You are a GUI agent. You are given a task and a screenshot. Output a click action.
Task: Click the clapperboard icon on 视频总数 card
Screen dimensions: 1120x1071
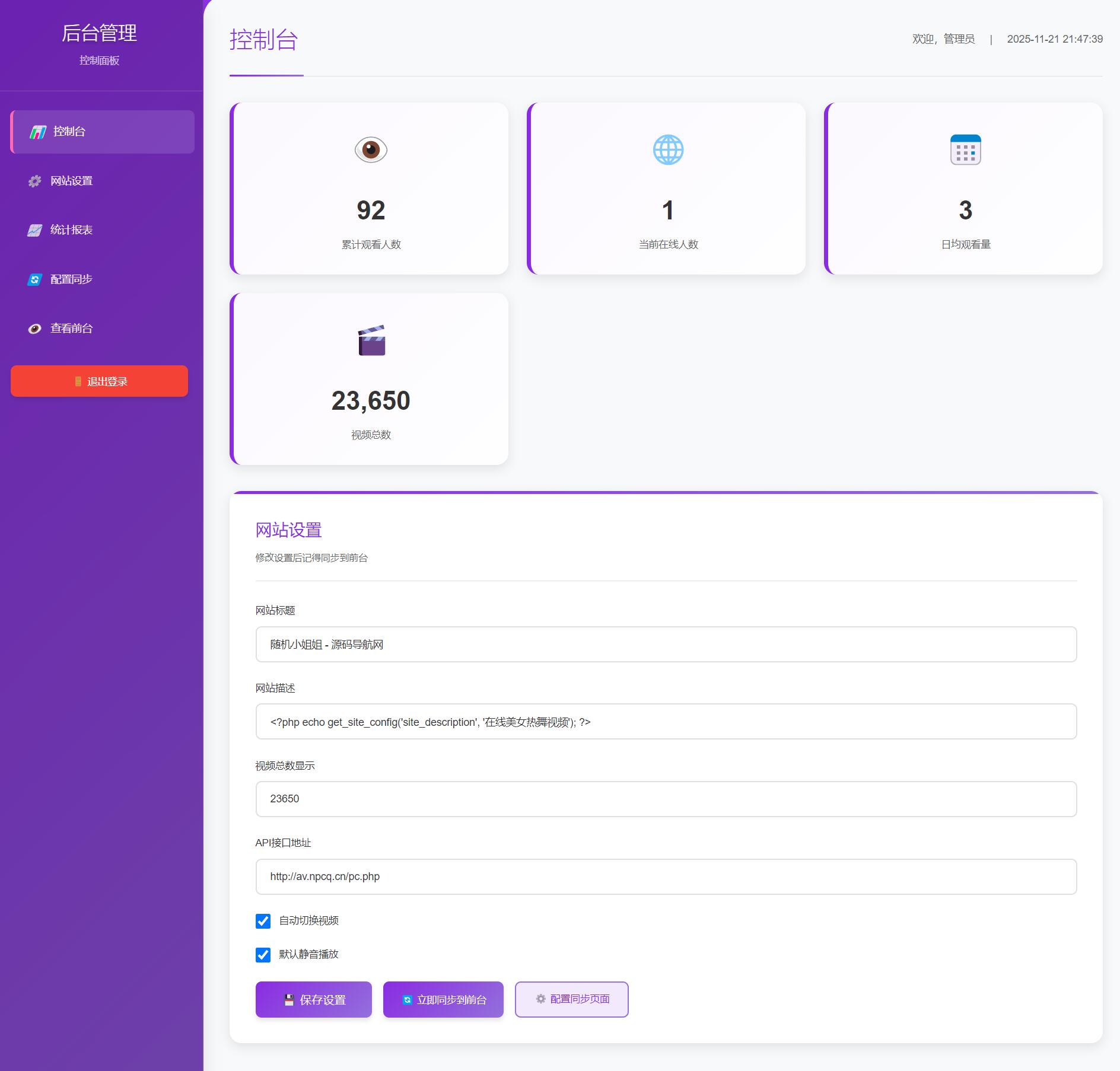pos(371,340)
